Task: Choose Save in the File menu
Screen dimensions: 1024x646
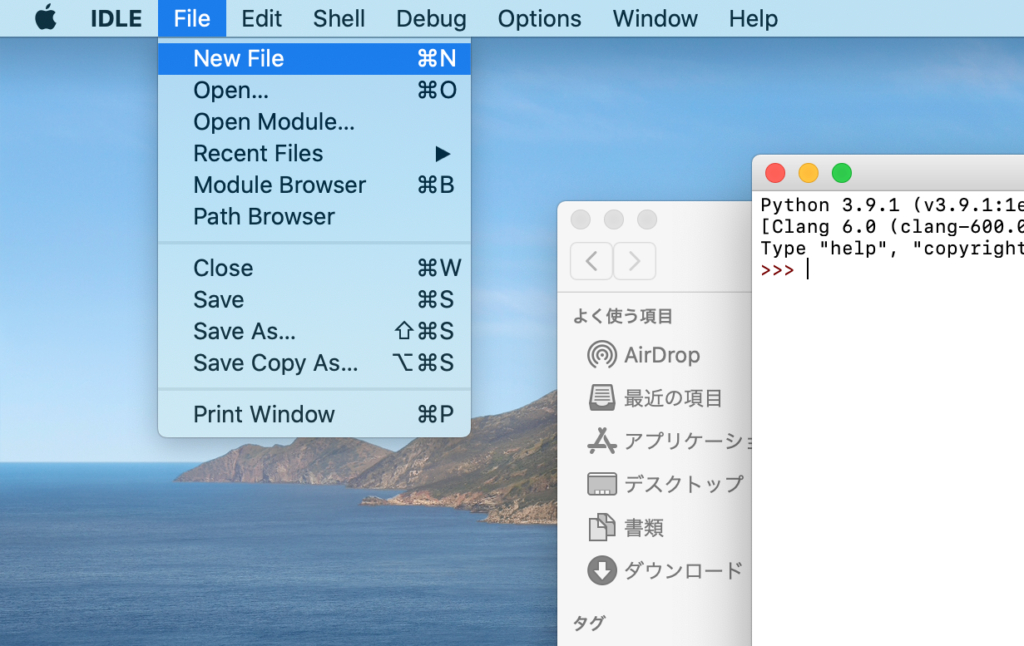Action: (314, 299)
